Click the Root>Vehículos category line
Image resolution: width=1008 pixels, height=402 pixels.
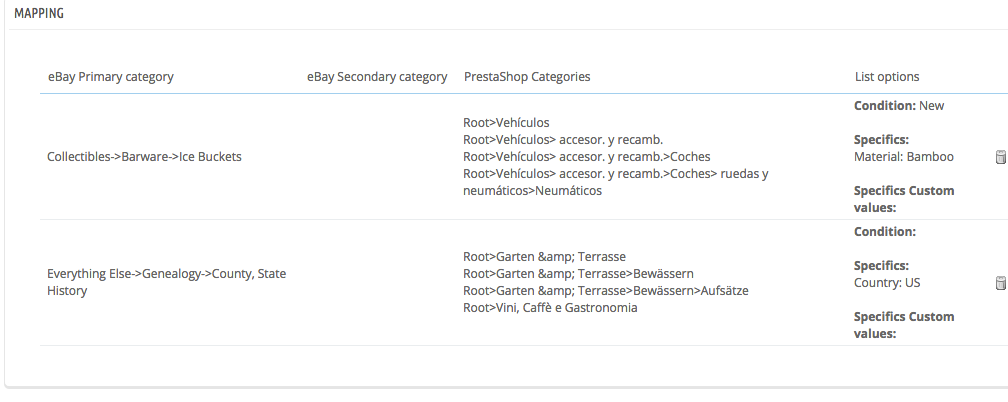(506, 123)
